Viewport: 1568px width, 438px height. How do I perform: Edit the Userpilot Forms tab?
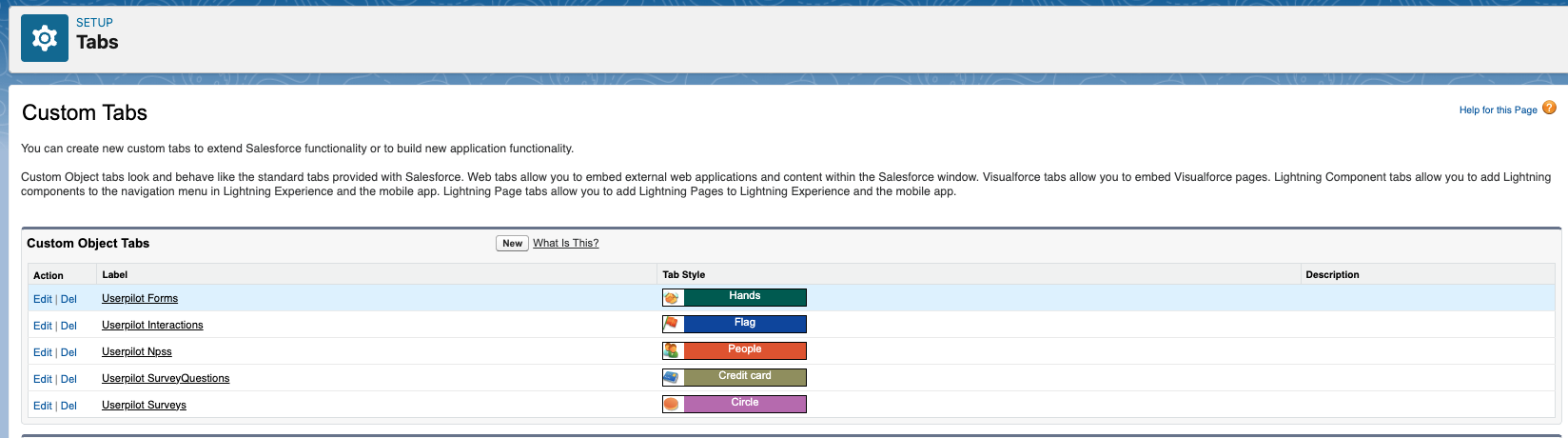coord(43,299)
